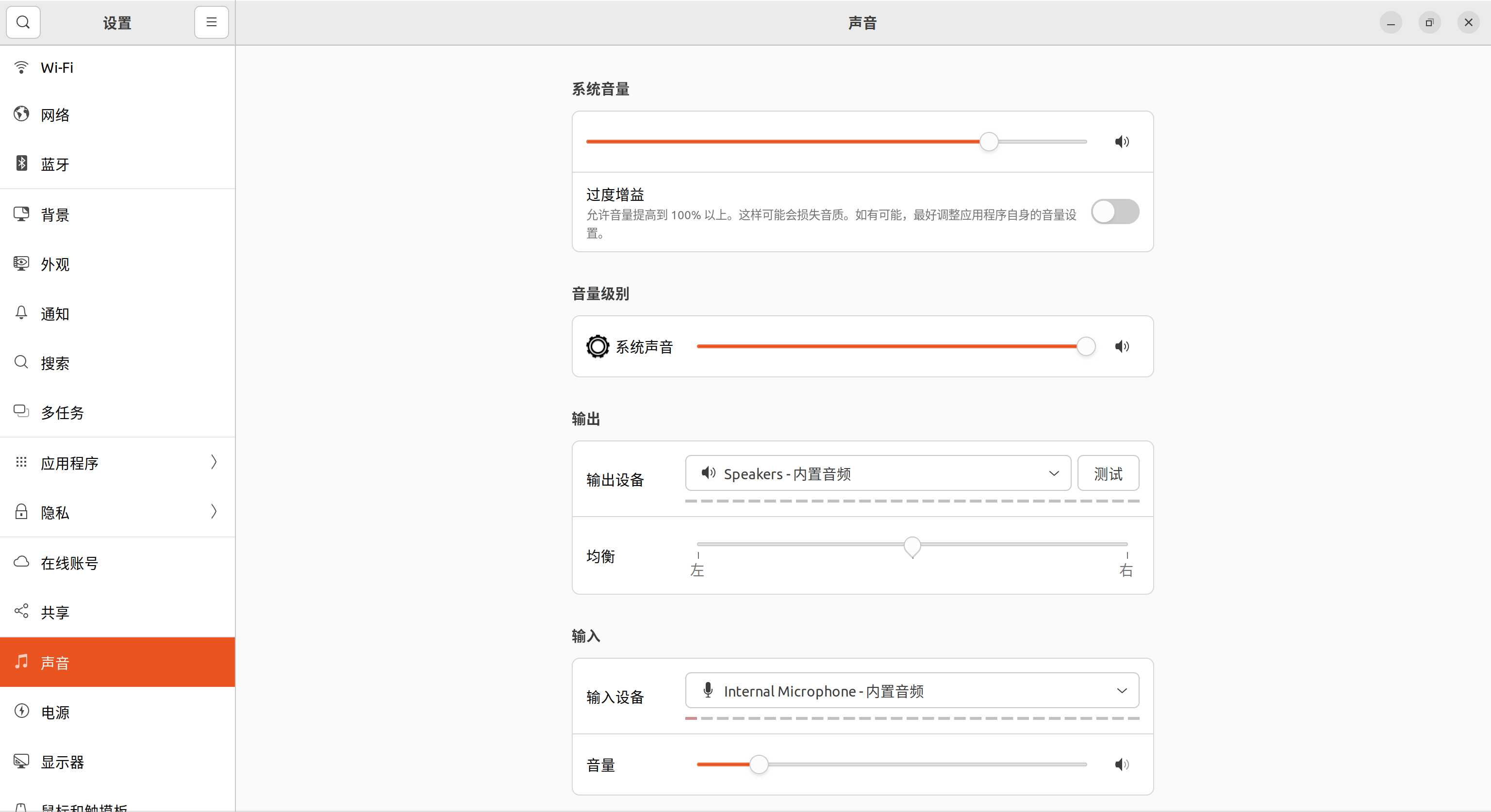Mute 系统声音 with its speaker icon
The width and height of the screenshot is (1491, 812).
(x=1121, y=346)
